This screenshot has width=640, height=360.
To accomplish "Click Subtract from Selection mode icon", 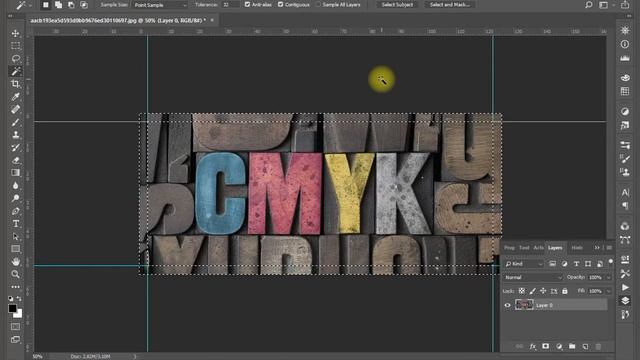I will [x=71, y=5].
